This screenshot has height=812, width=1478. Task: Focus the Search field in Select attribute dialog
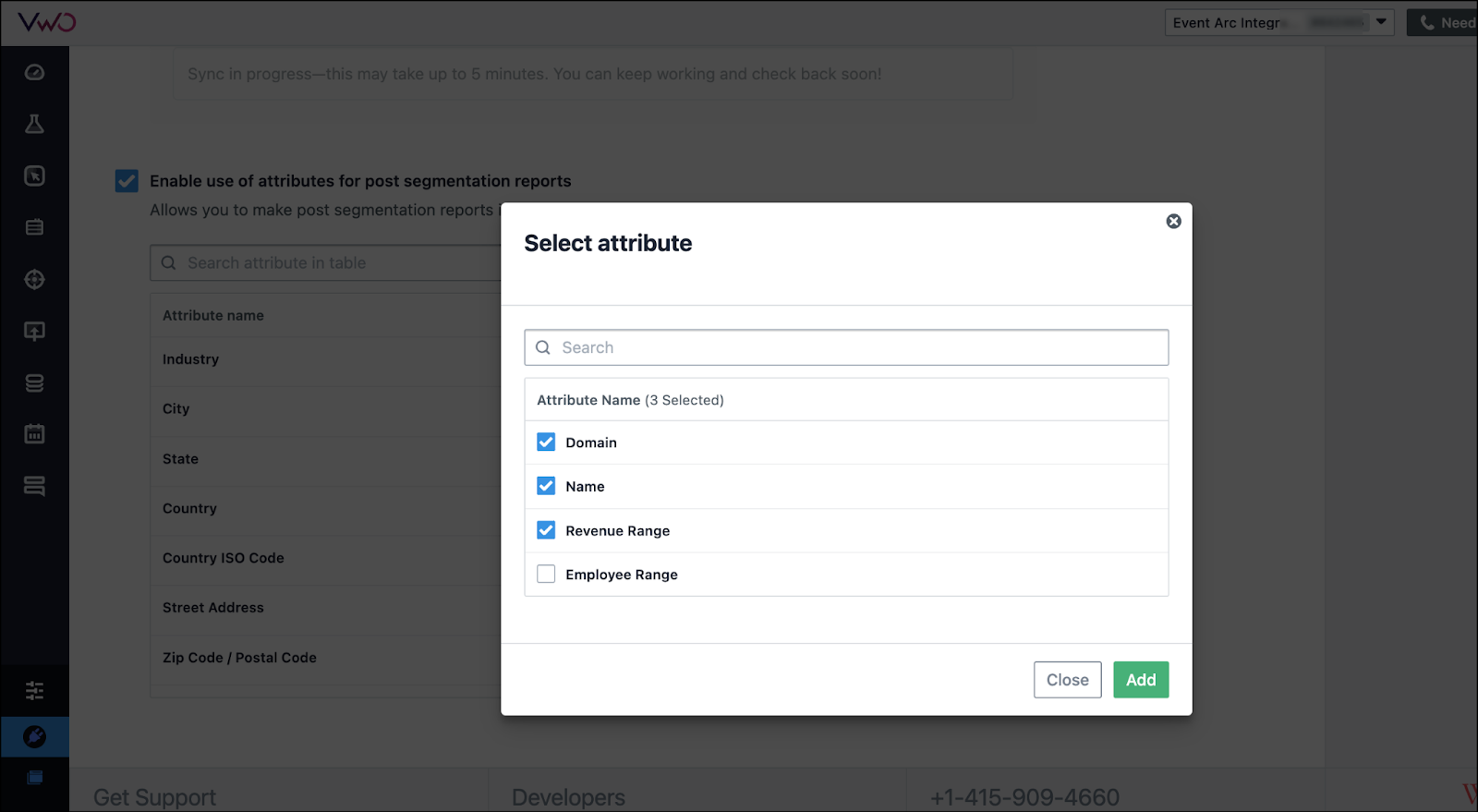[846, 347]
